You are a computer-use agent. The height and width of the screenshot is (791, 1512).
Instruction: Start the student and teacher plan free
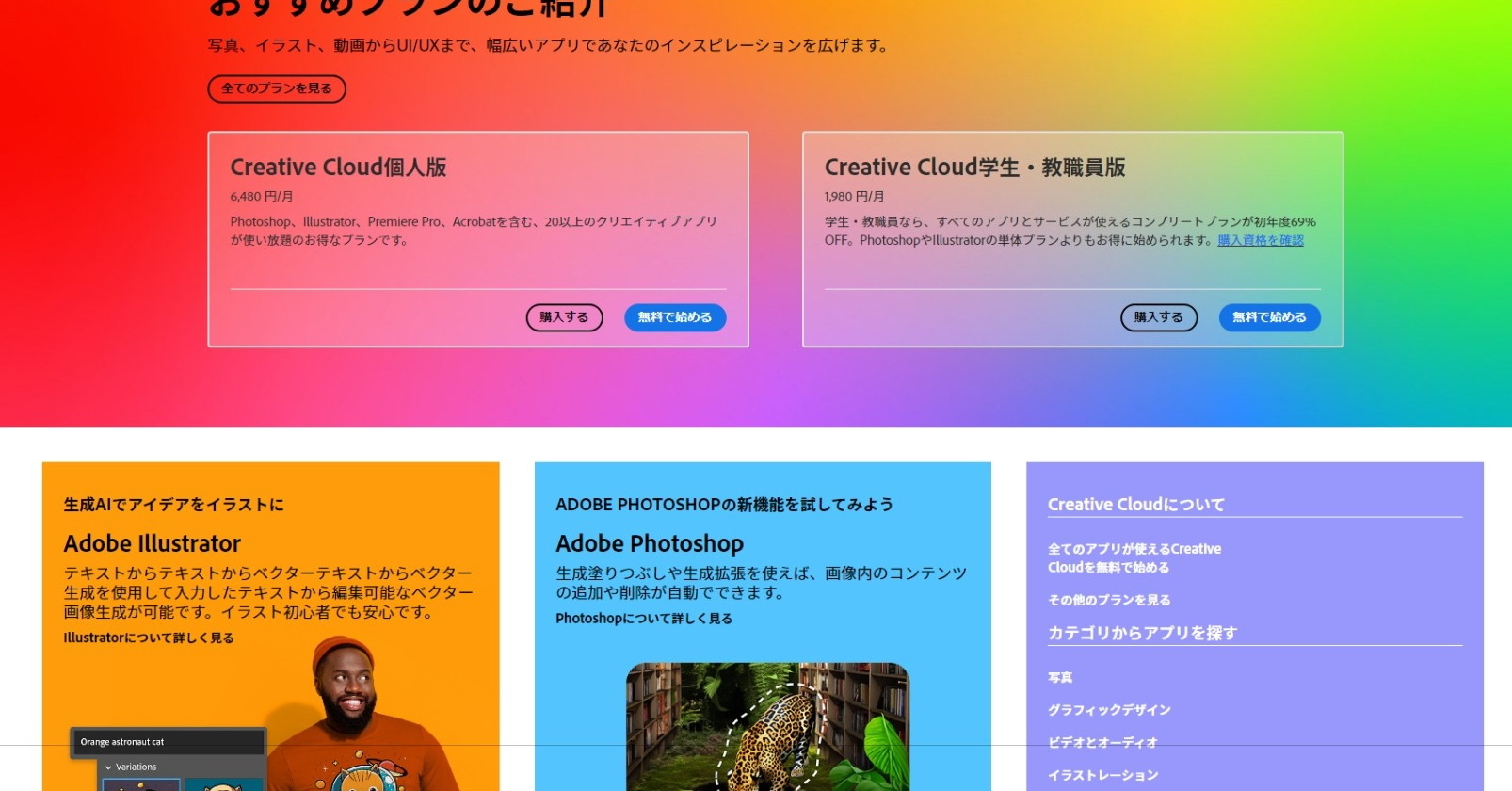coord(1269,317)
